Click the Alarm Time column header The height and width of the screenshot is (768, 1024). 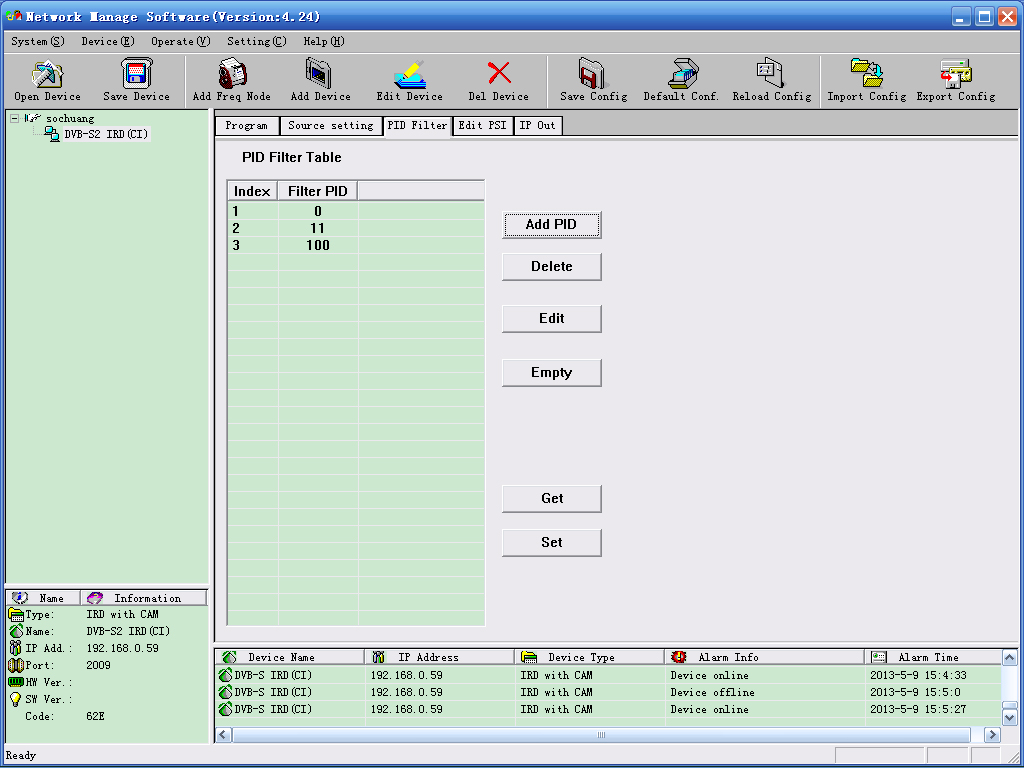933,657
